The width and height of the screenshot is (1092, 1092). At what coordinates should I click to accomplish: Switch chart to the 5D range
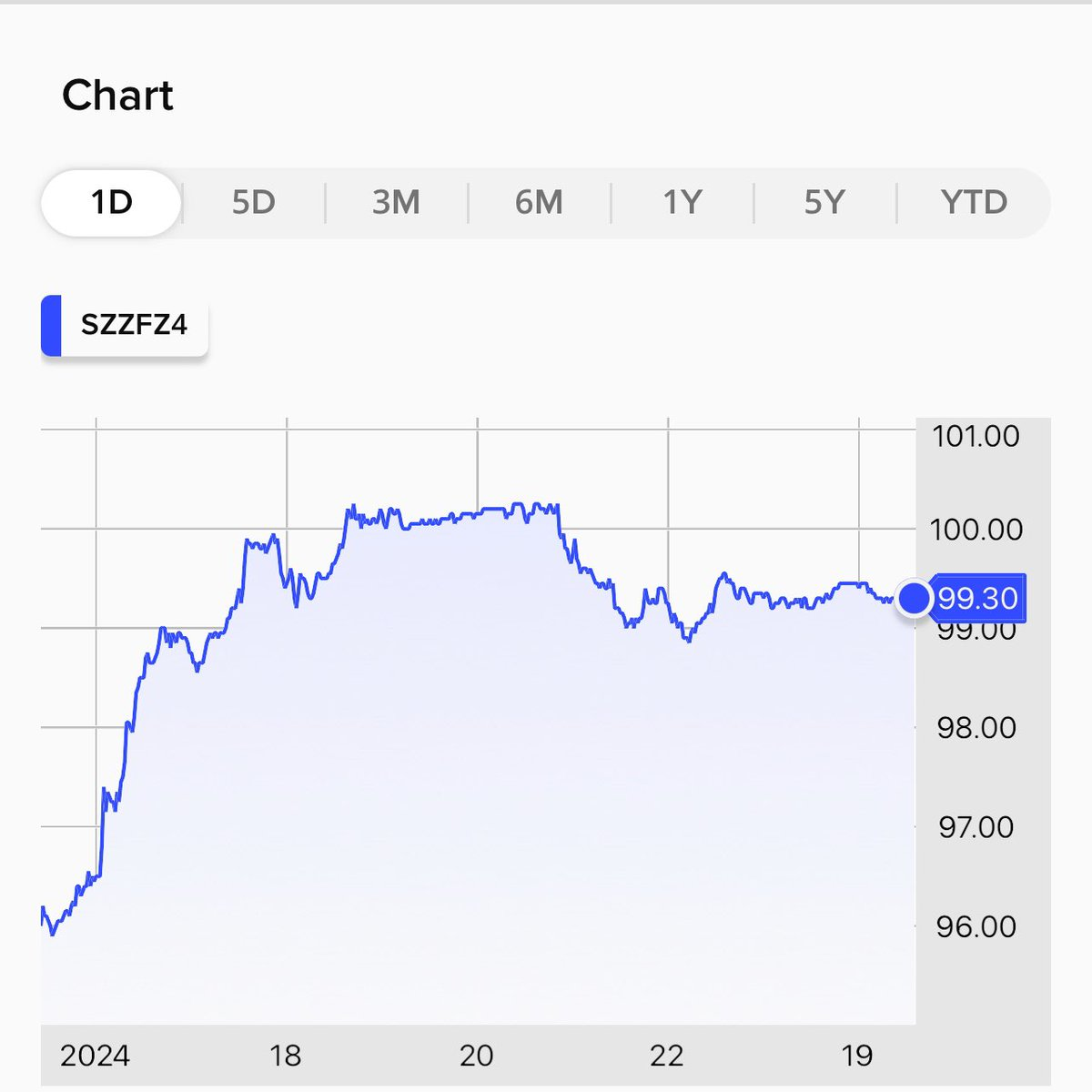point(253,202)
